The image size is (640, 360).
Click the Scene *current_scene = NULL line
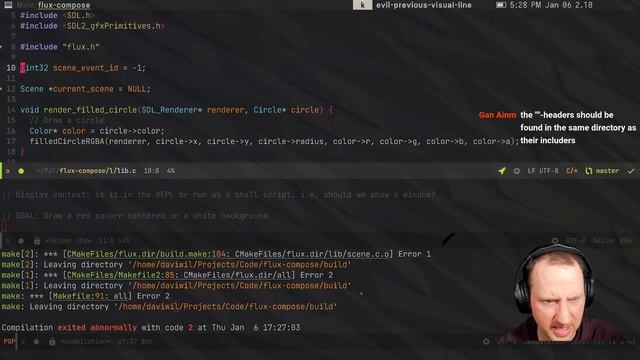85,89
